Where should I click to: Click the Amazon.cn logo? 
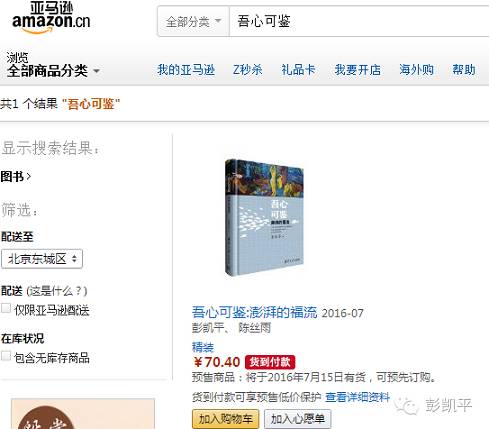tap(51, 17)
